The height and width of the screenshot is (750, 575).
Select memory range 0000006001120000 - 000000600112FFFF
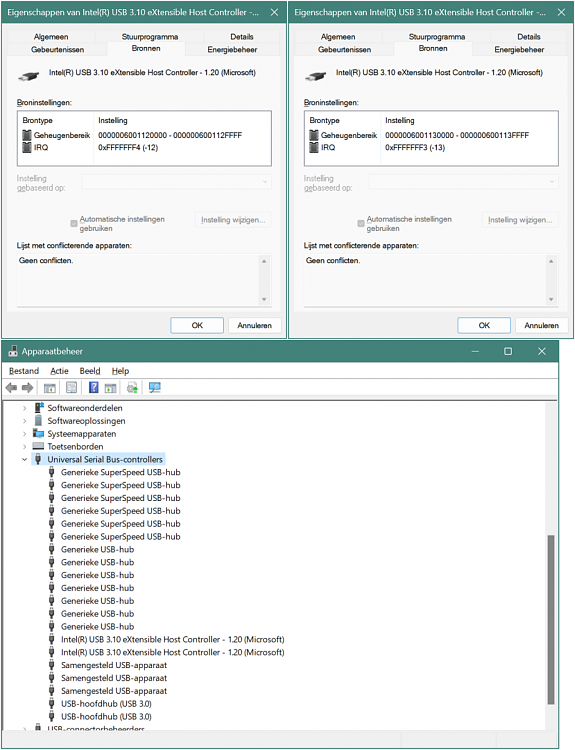[x=170, y=135]
